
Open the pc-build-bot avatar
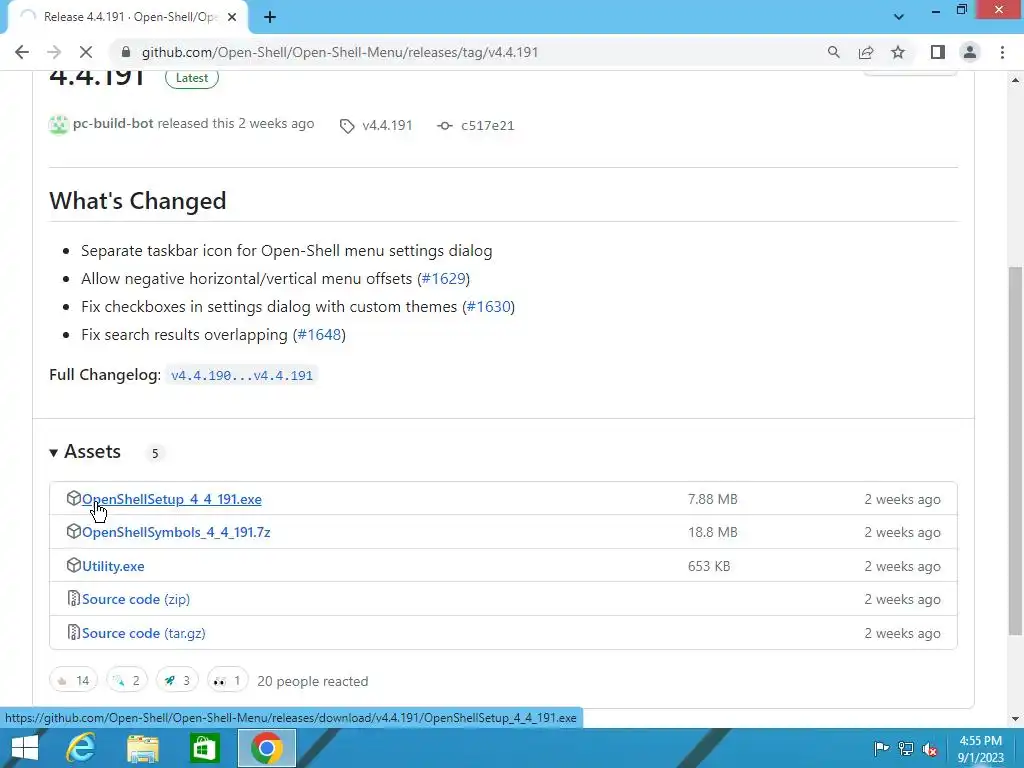(59, 124)
